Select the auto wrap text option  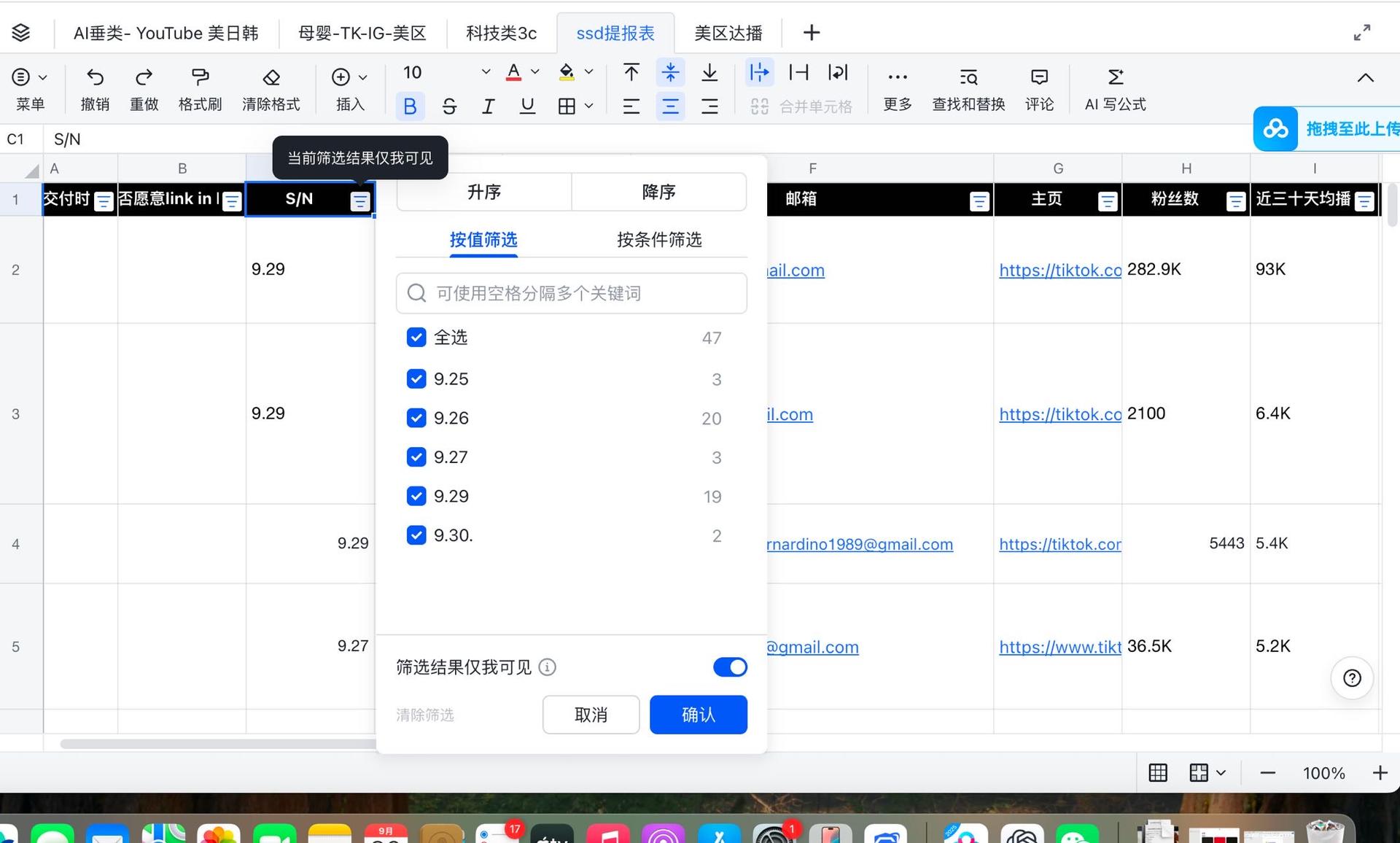[838, 72]
